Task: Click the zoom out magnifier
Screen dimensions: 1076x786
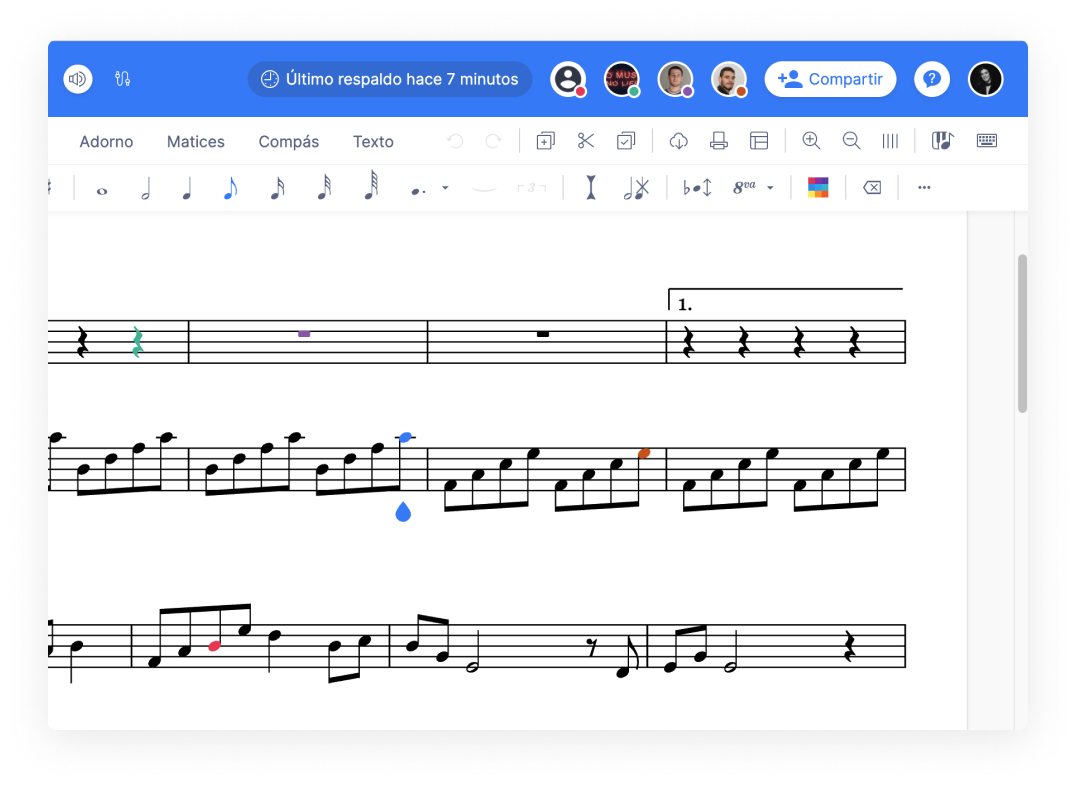Action: (x=852, y=141)
